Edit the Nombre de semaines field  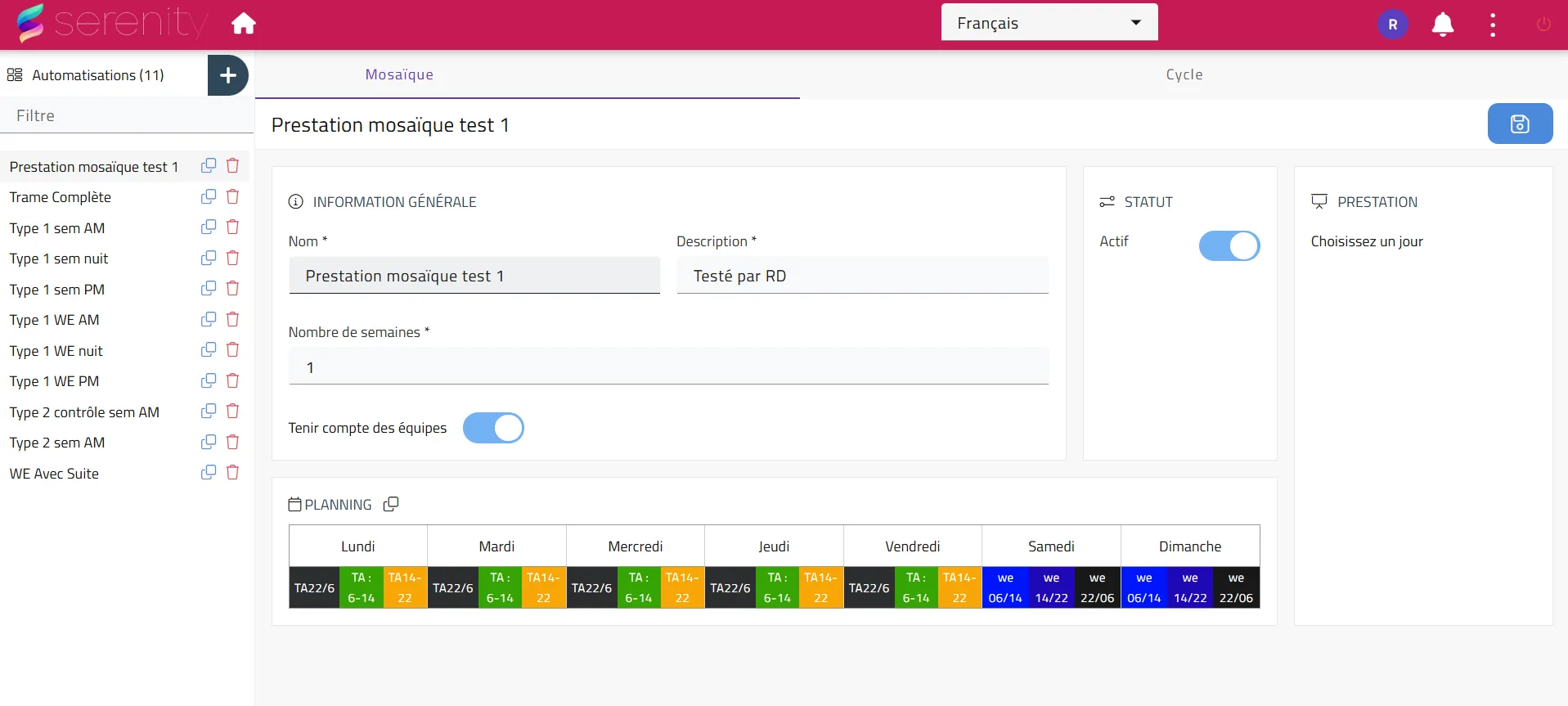[668, 366]
